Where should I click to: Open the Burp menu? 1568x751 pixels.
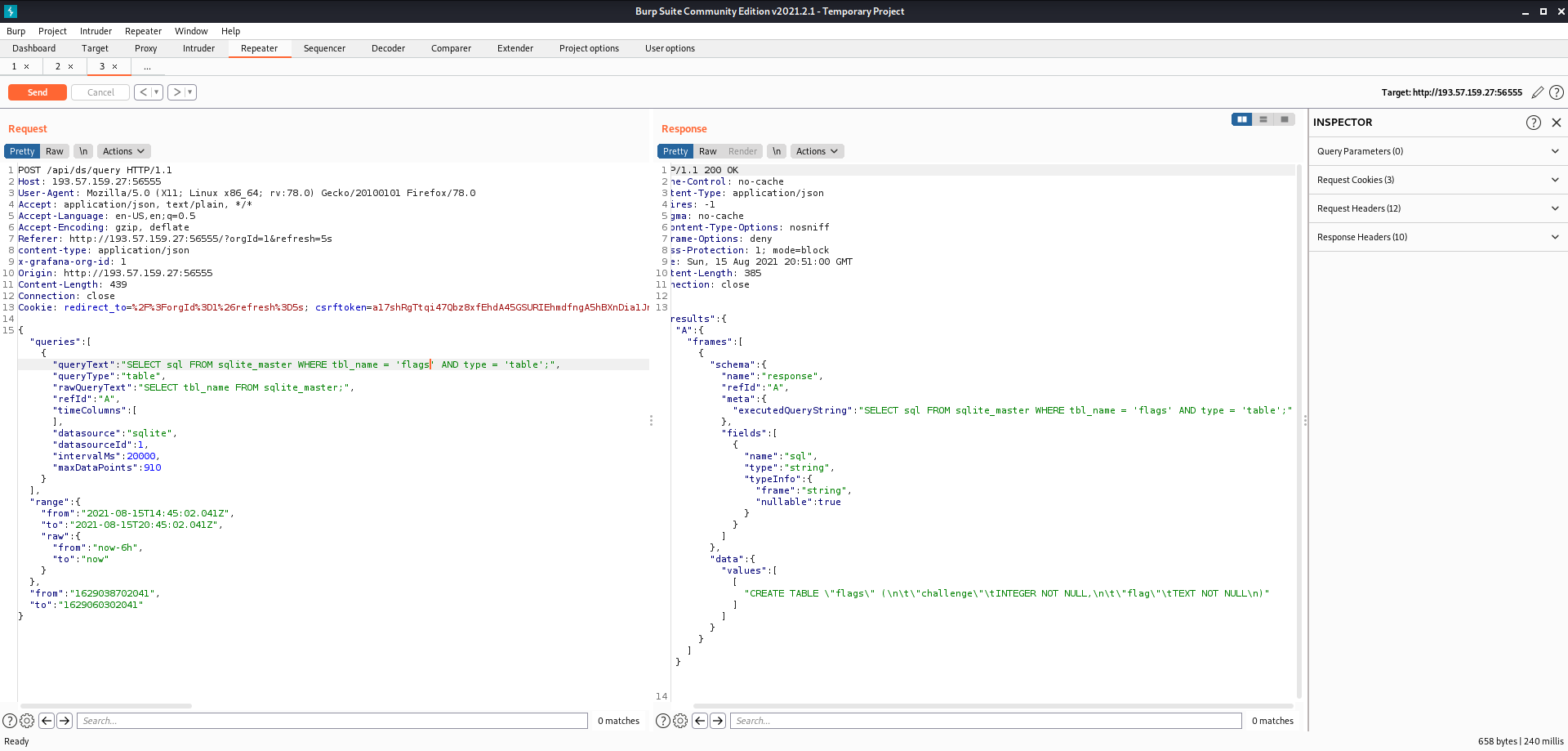[16, 31]
